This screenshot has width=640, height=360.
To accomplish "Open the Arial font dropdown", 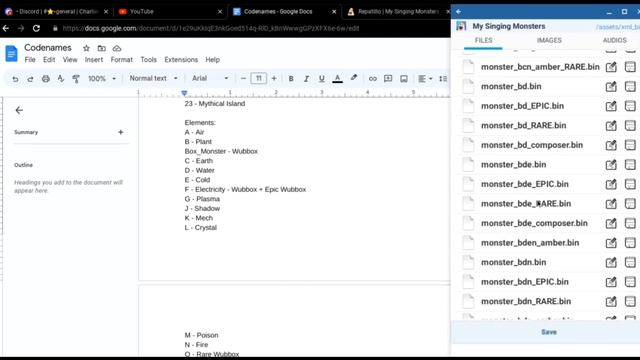I will point(210,78).
